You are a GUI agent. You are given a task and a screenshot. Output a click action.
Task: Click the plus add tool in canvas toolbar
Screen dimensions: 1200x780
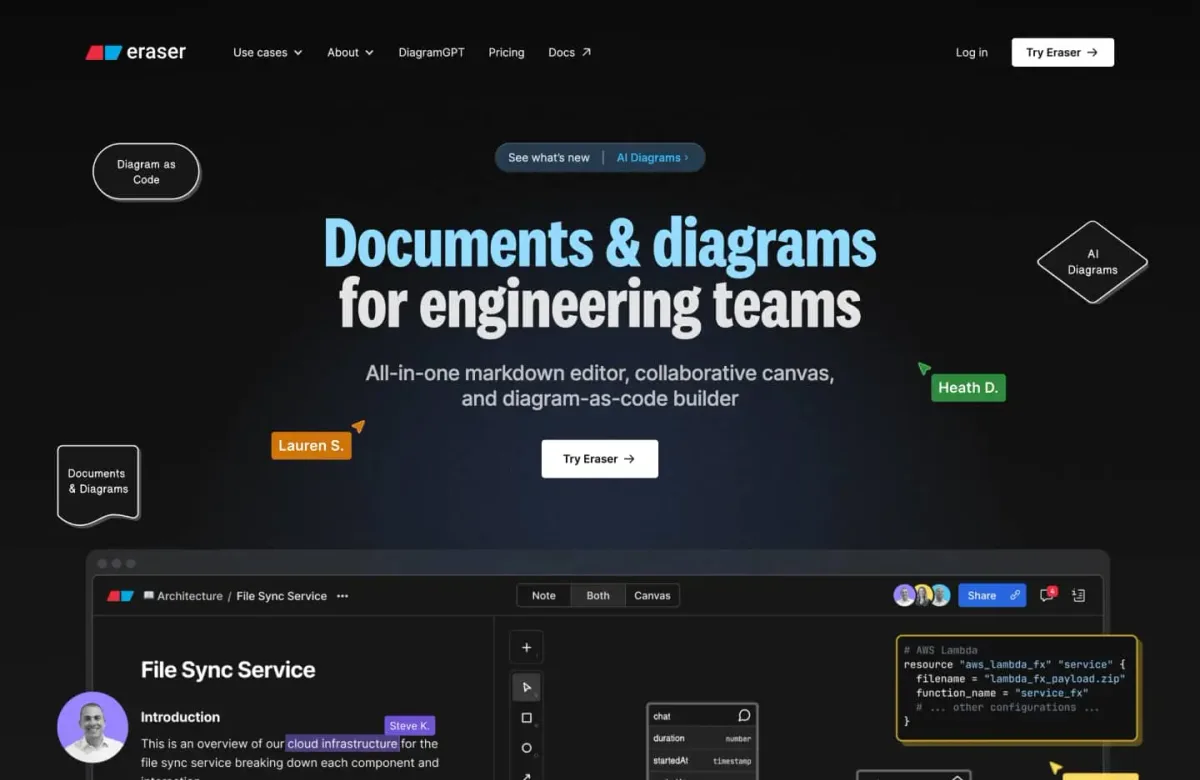527,647
